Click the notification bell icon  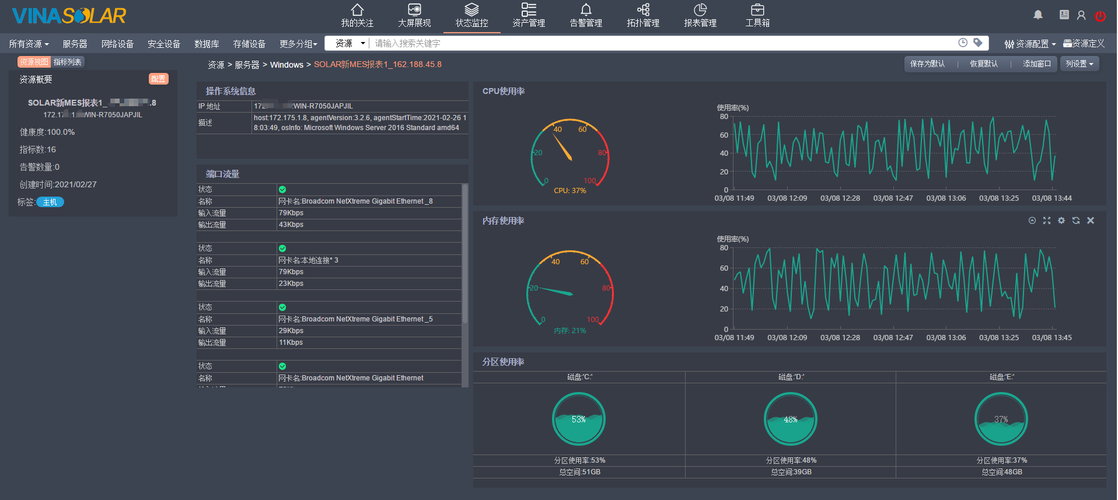click(x=1038, y=14)
